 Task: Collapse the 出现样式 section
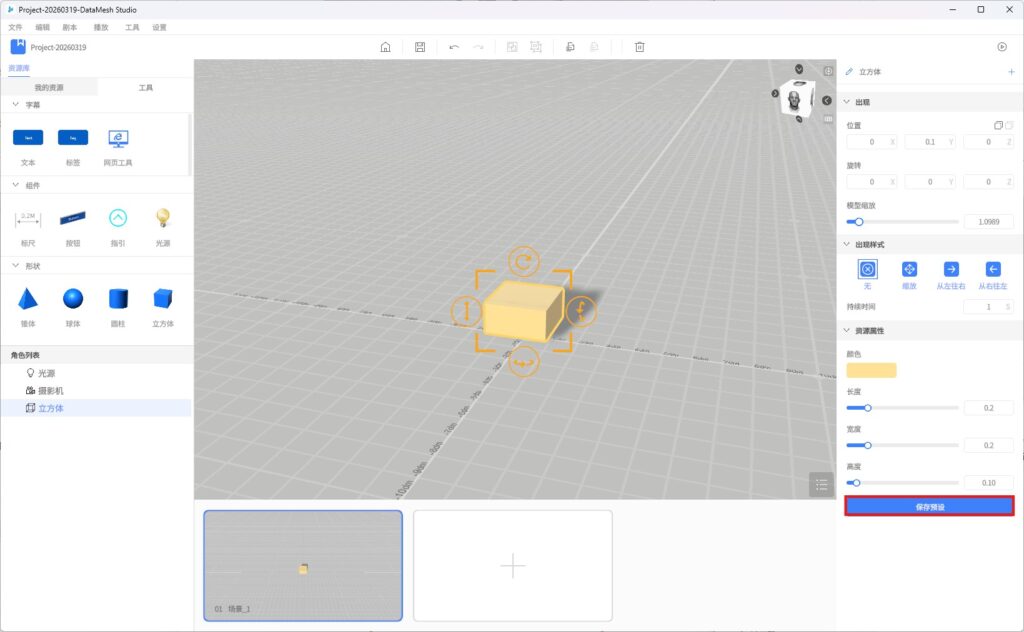(x=847, y=244)
